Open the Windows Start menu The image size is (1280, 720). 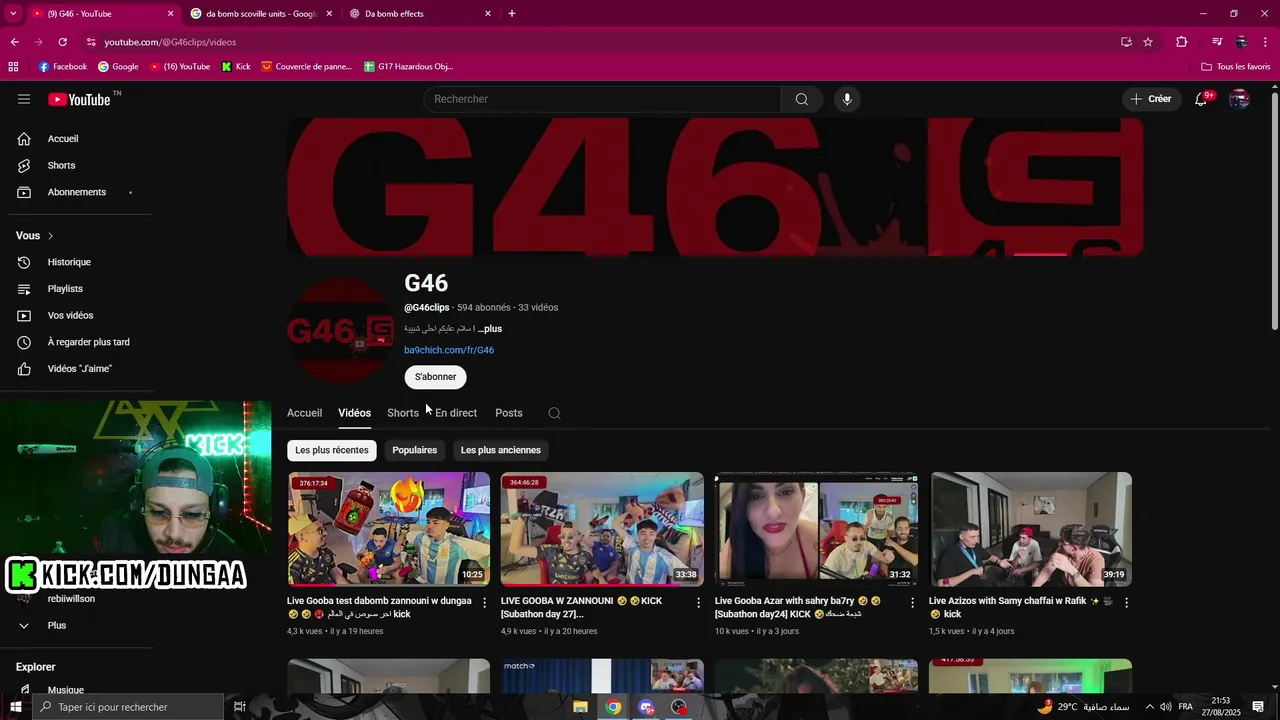(15, 707)
